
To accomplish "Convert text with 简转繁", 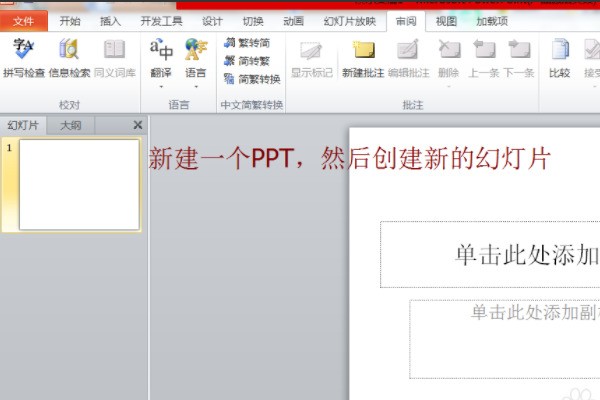I will pyautogui.click(x=247, y=61).
